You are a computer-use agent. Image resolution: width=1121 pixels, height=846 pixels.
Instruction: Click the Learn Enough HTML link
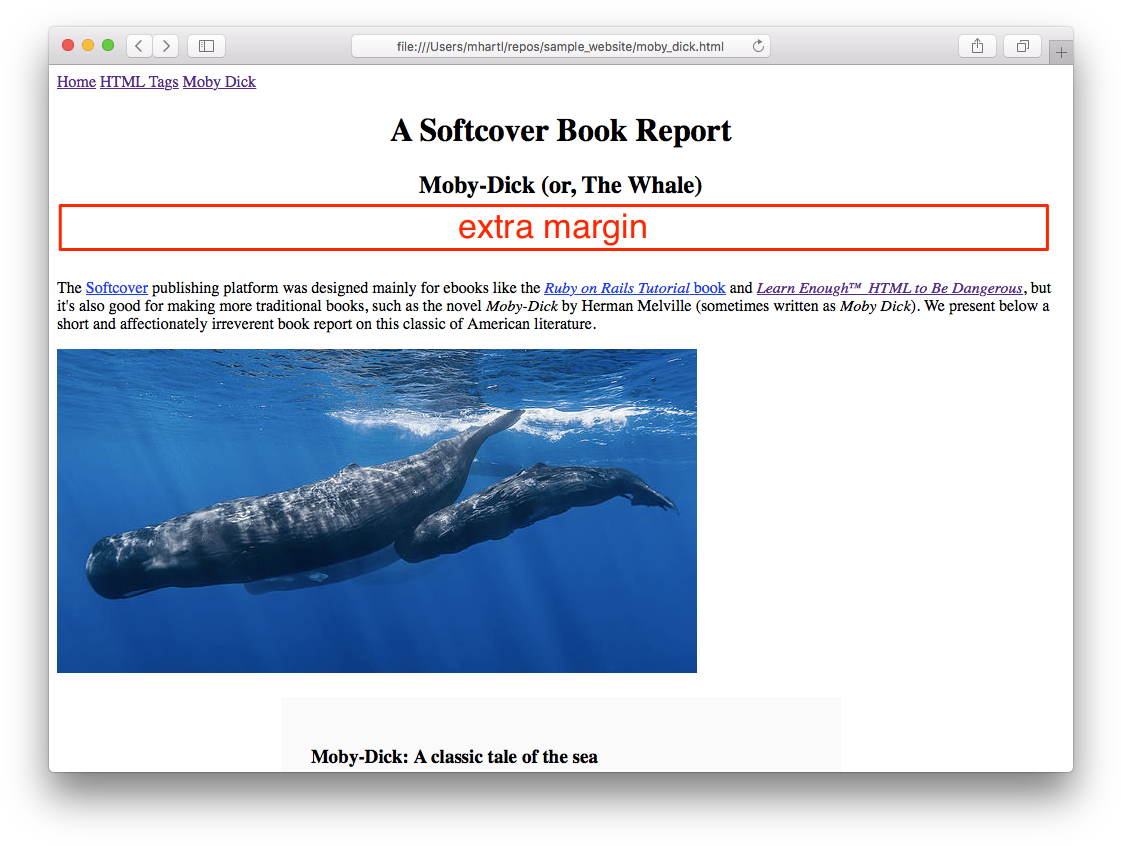(x=891, y=288)
